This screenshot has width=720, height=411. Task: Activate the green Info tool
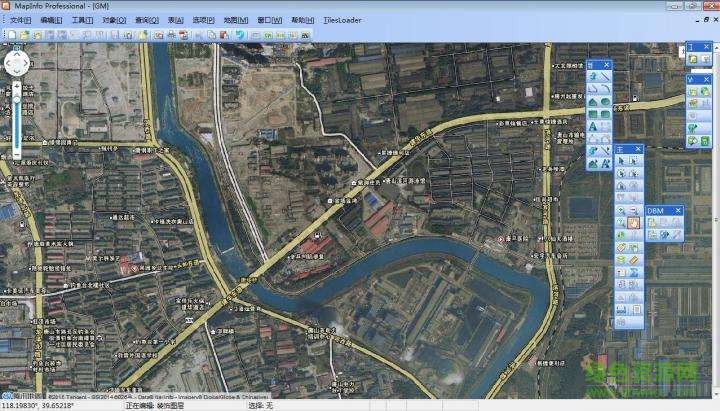coord(621,235)
